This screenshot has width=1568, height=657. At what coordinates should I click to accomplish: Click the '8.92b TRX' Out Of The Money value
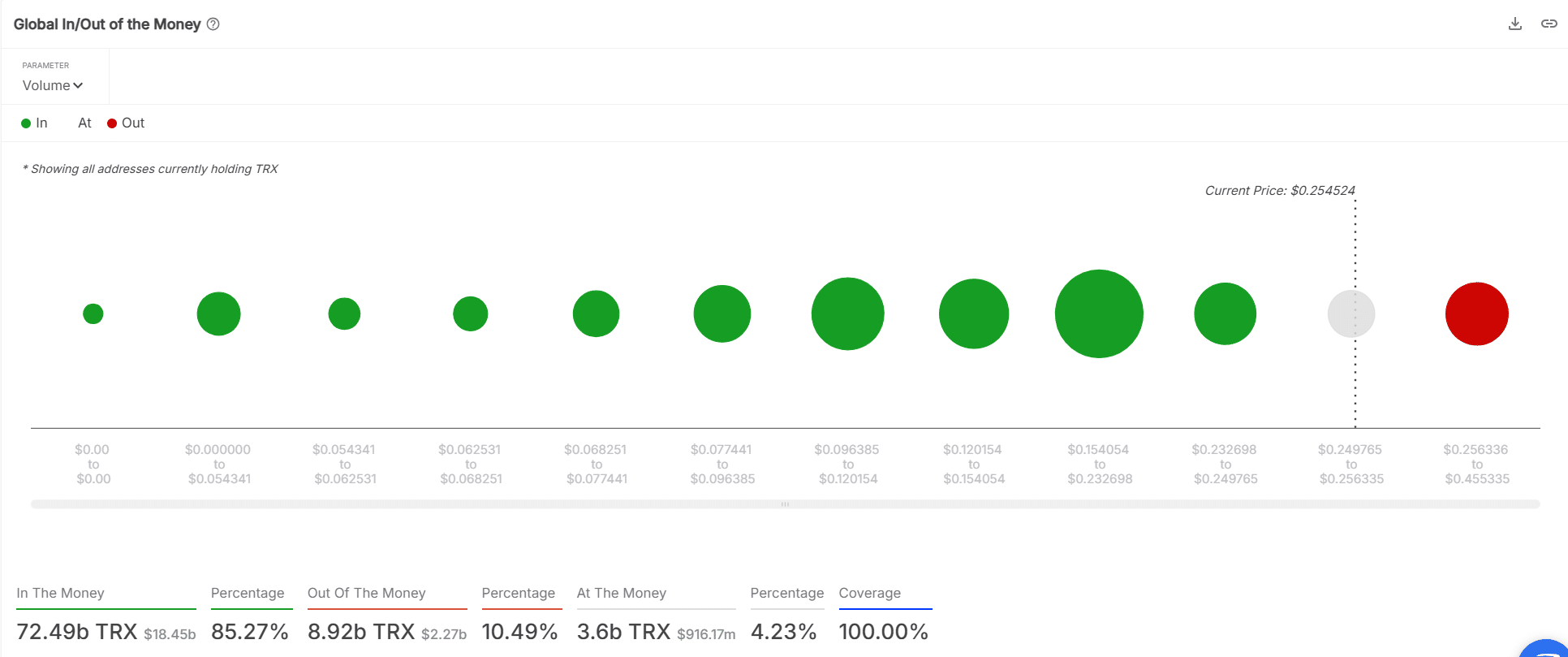point(361,632)
